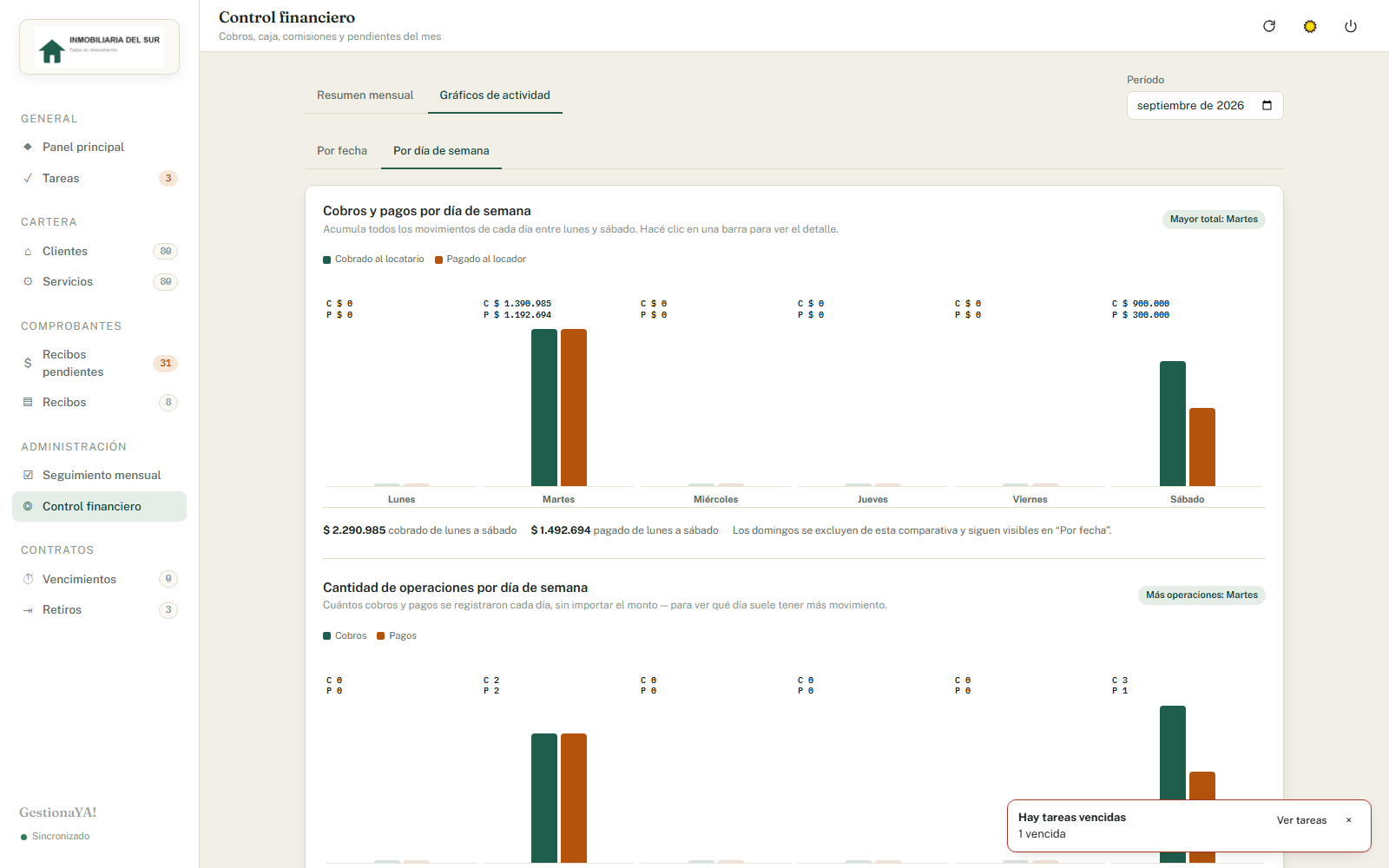
Task: Select the Por día de semana sub-tab
Action: pos(441,151)
